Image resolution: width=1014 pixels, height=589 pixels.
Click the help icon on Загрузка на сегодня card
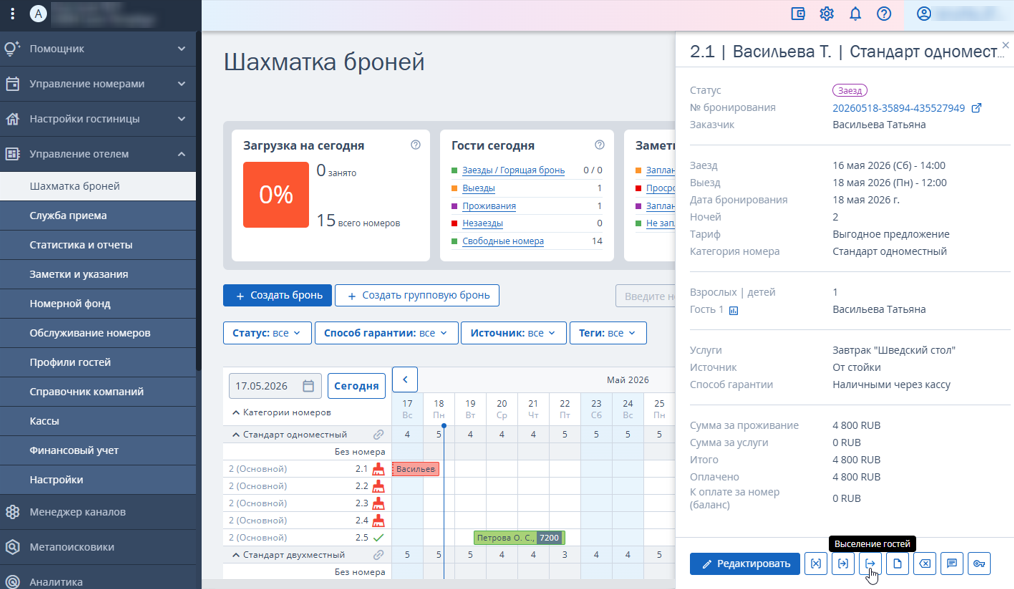click(x=415, y=145)
